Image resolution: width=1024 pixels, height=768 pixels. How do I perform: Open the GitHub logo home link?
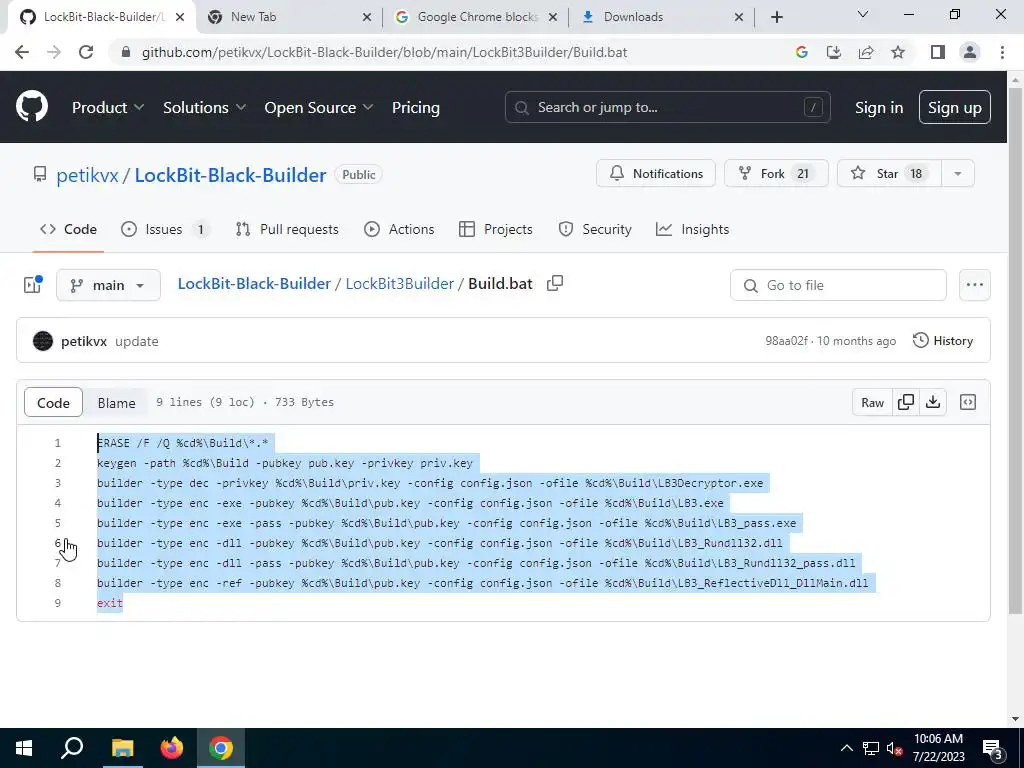[x=32, y=107]
